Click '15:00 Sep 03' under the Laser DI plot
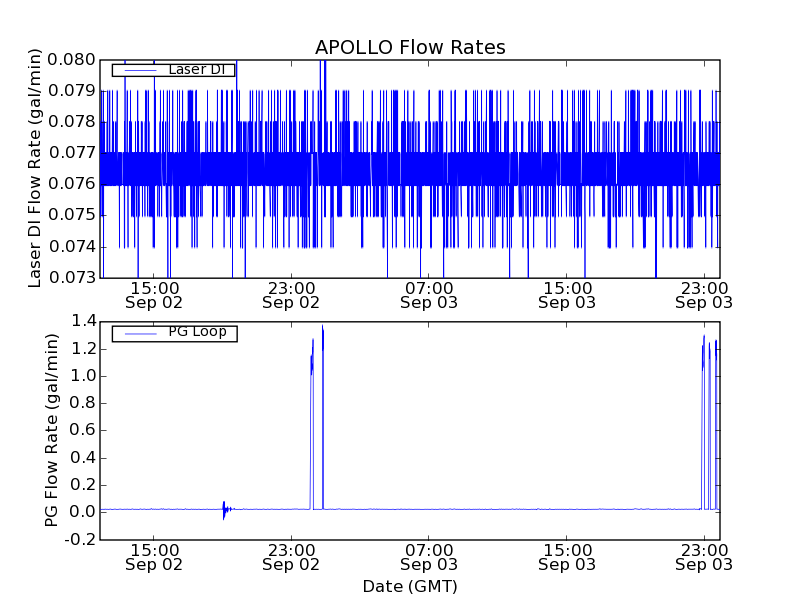This screenshot has width=800, height=600. 567,295
